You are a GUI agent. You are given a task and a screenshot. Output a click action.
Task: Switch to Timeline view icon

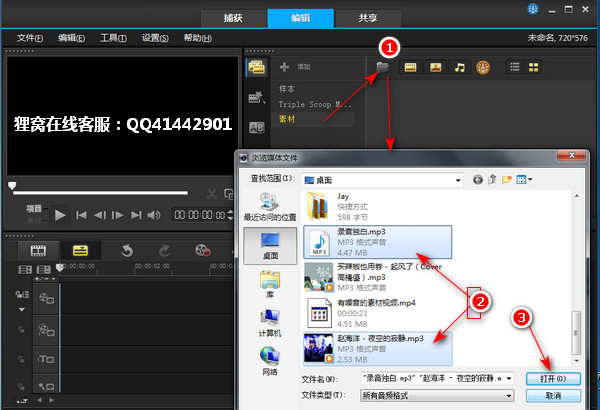click(x=80, y=251)
